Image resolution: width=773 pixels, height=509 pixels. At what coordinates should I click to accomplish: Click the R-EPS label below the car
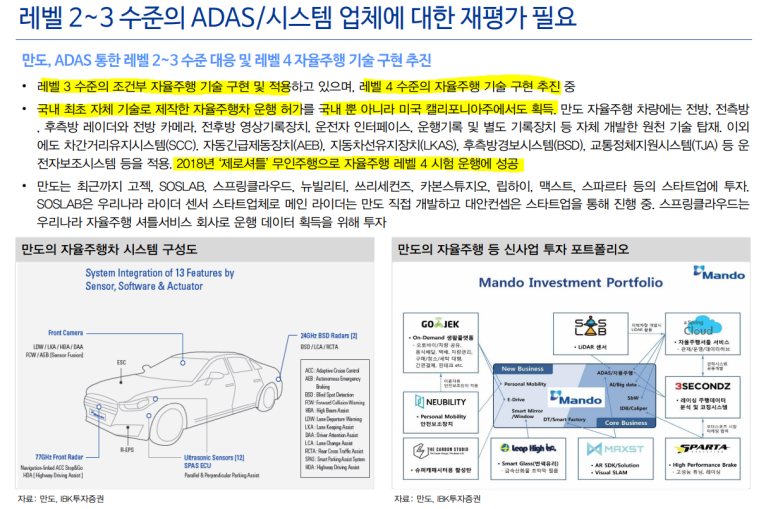(x=127, y=449)
